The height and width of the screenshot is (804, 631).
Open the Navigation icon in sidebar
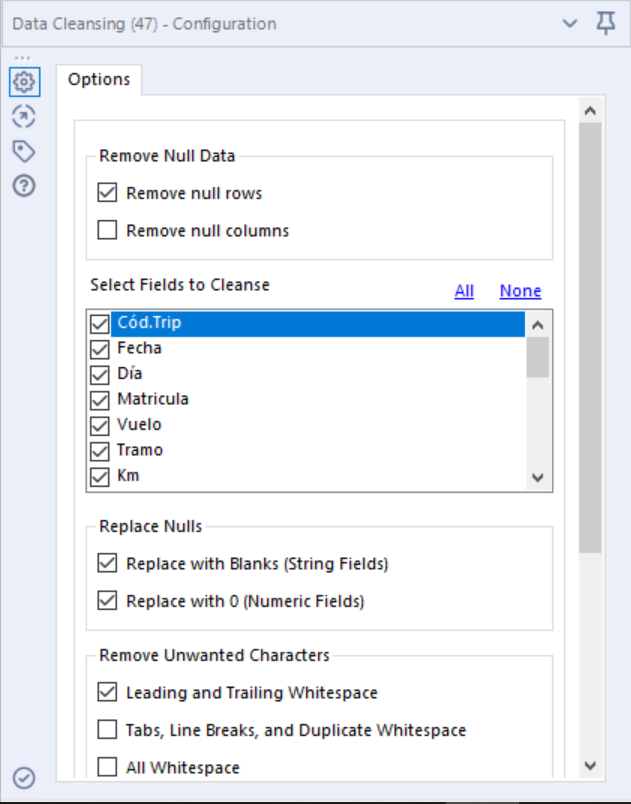tap(24, 117)
